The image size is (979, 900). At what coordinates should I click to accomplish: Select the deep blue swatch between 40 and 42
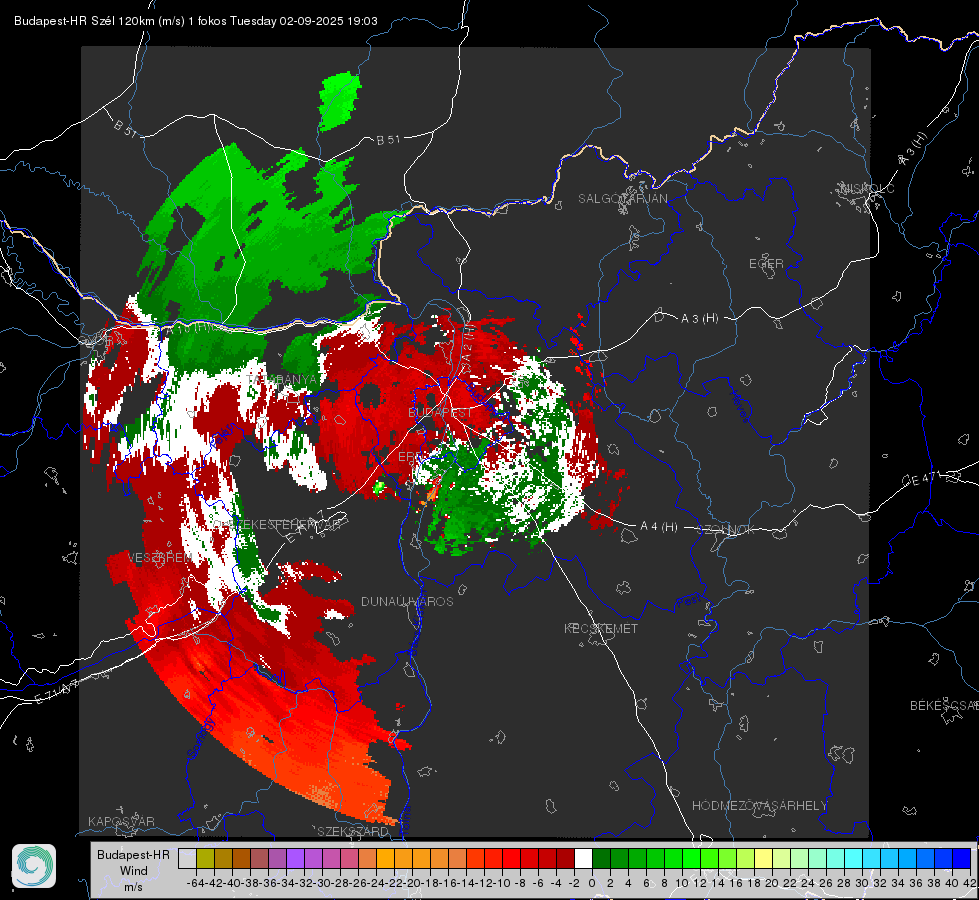[x=962, y=858]
